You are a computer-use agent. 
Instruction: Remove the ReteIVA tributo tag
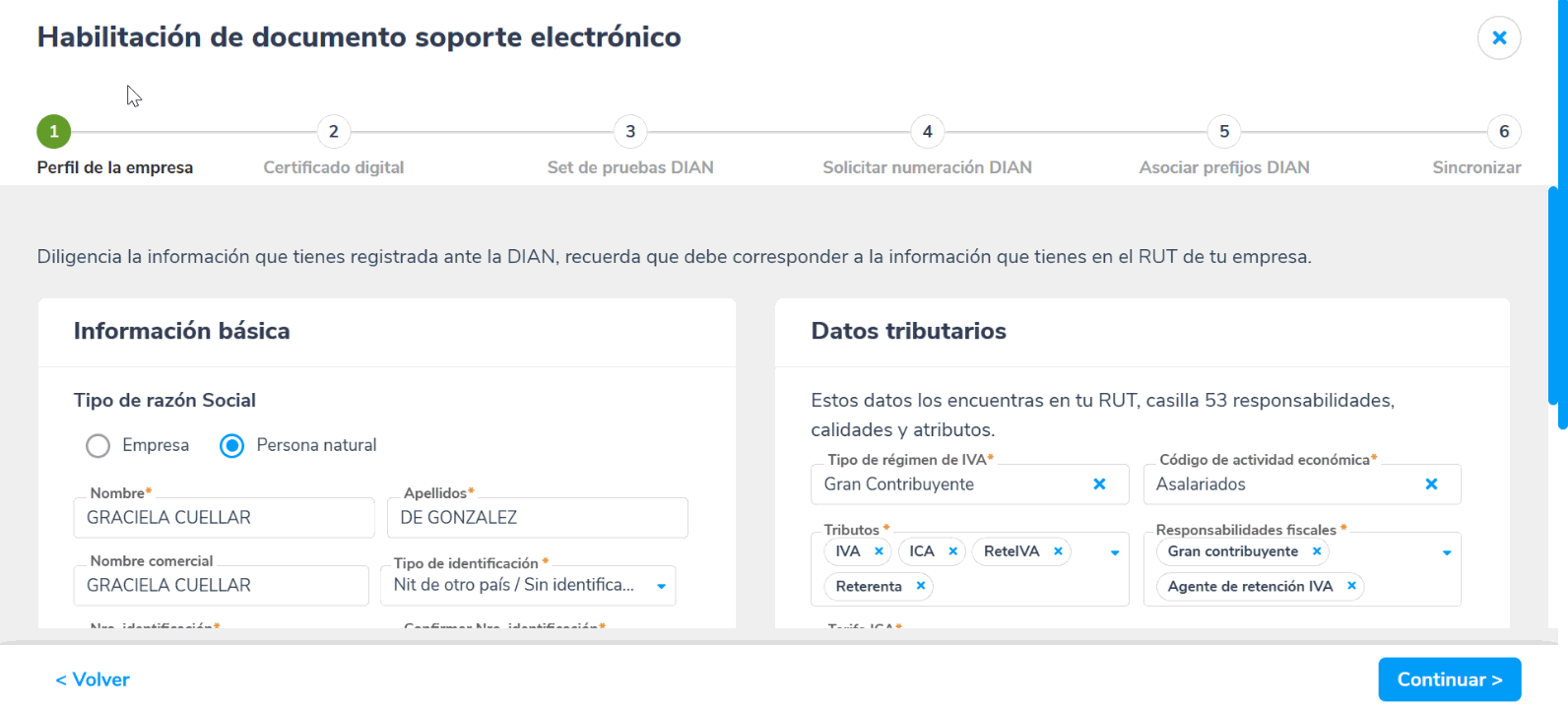[1058, 551]
